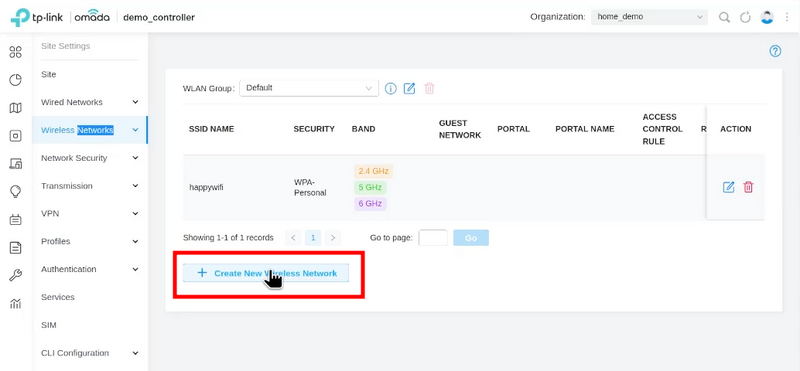Click Create New Wireless Network button
The height and width of the screenshot is (371, 800).
[x=266, y=273]
